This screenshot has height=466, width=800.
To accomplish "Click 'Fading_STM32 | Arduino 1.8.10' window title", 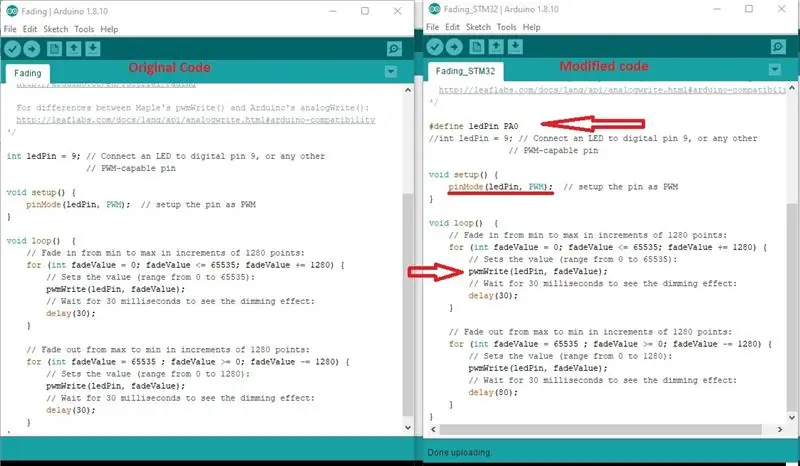I will (501, 9).
